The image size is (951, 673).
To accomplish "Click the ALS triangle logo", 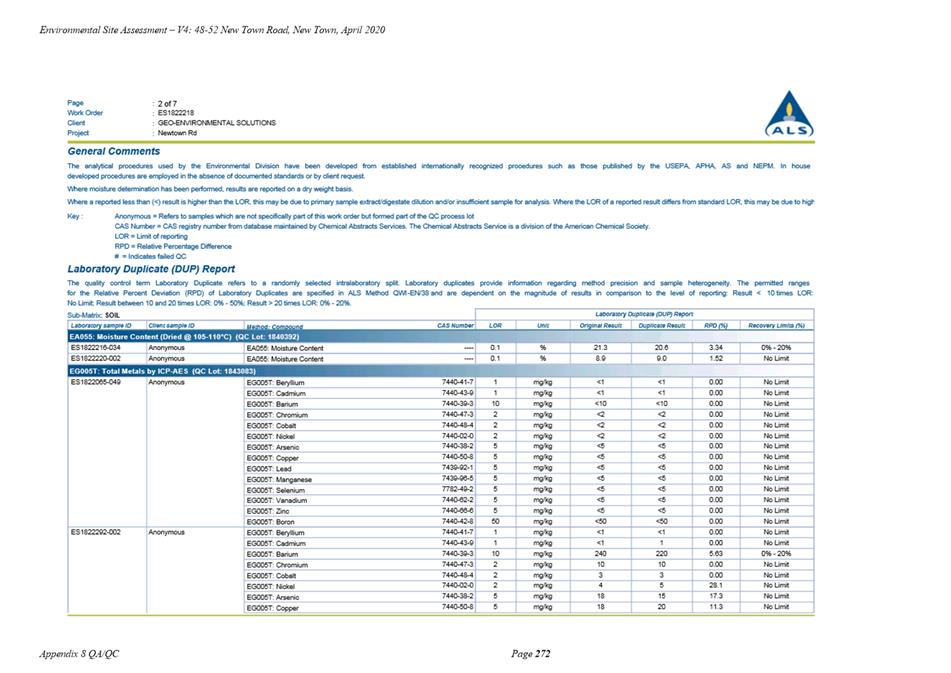I will (789, 114).
